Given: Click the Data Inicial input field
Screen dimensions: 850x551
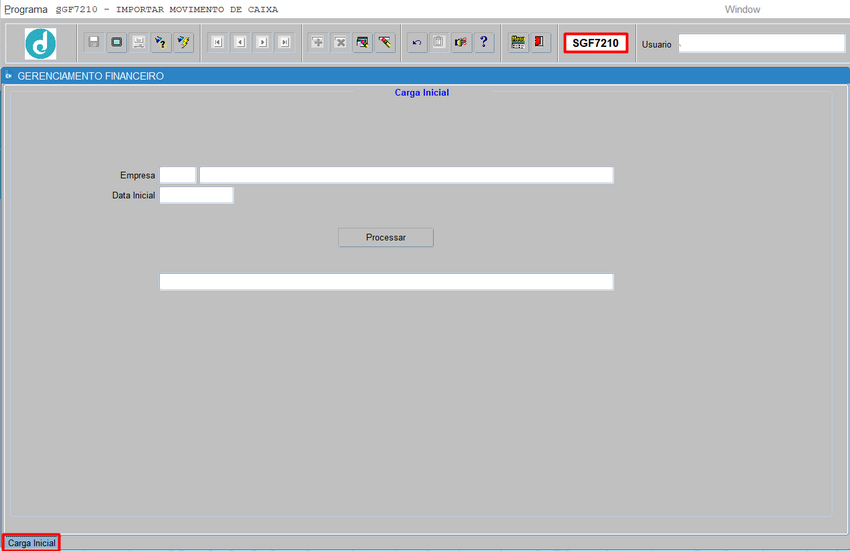Looking at the screenshot, I should coord(197,195).
